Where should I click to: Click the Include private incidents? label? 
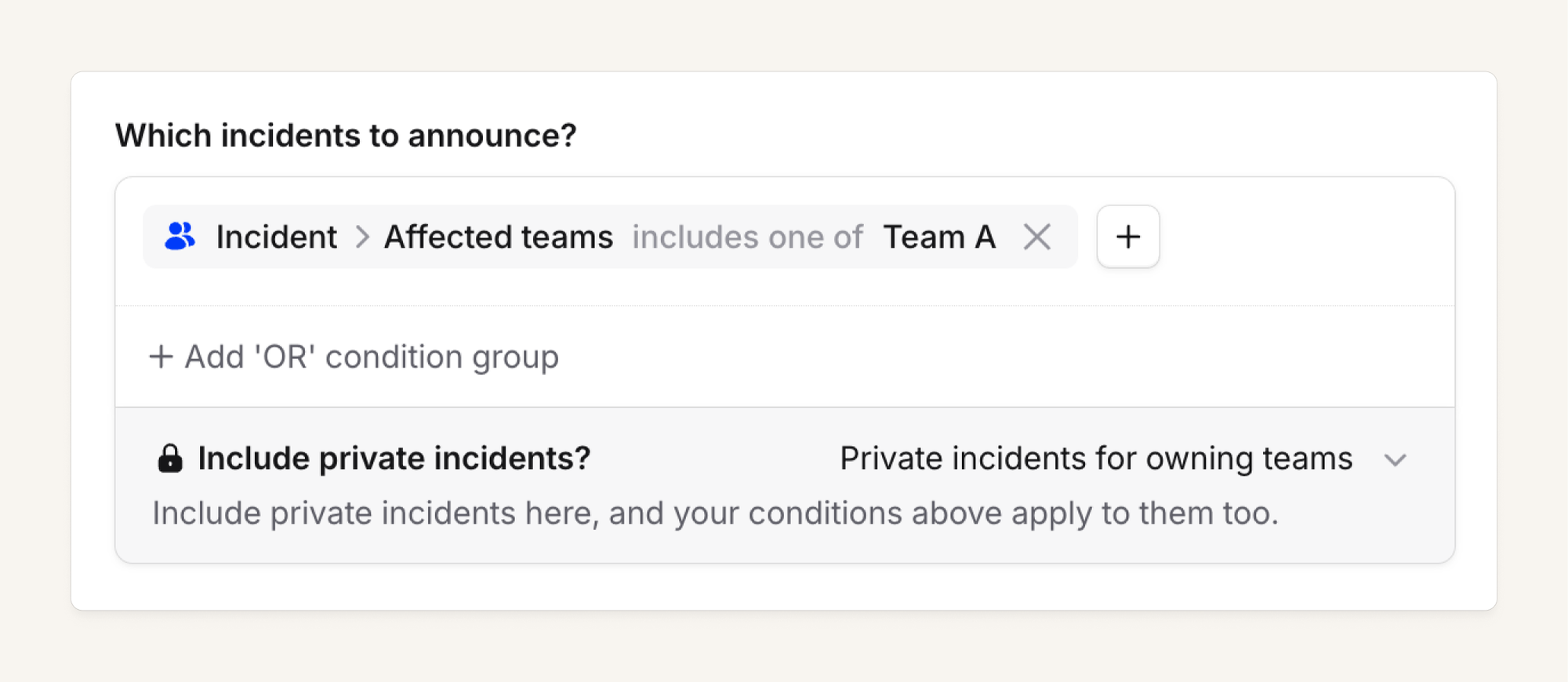point(394,459)
